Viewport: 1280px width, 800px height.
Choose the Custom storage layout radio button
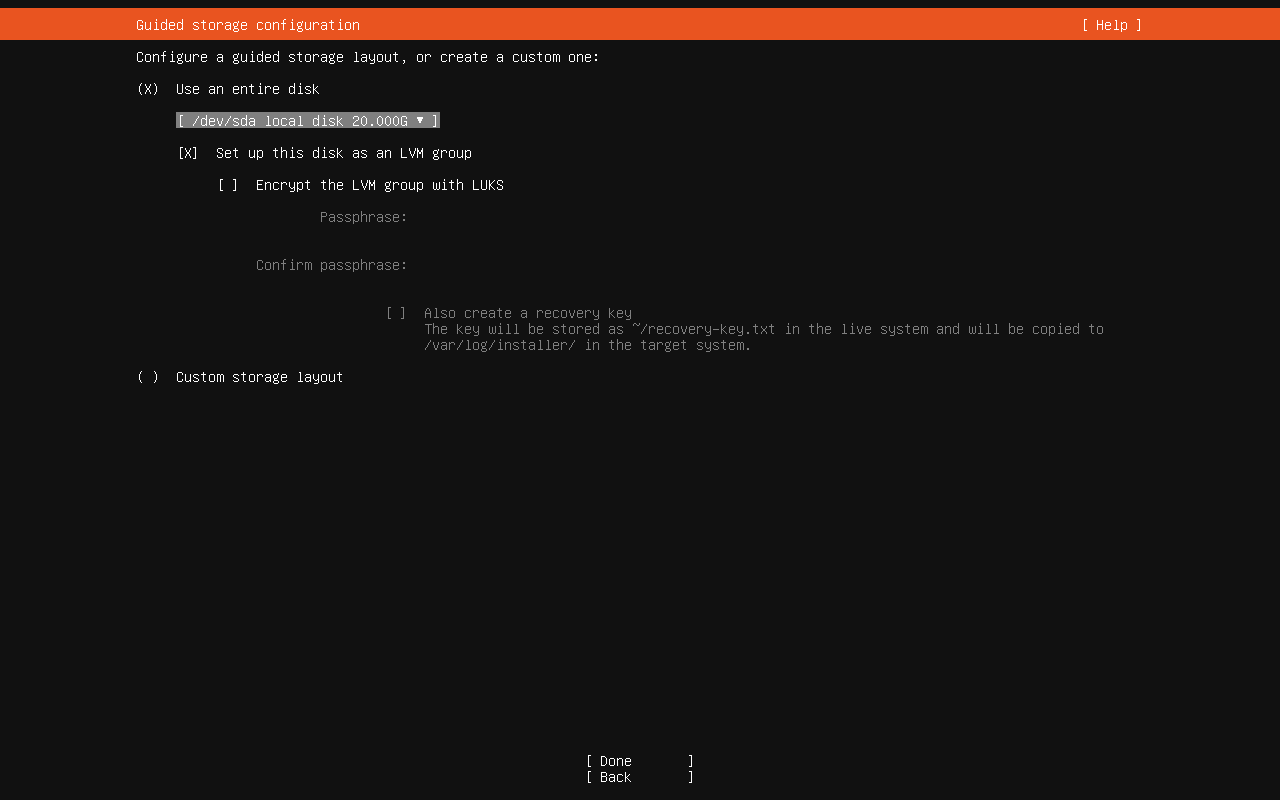pyautogui.click(x=148, y=377)
